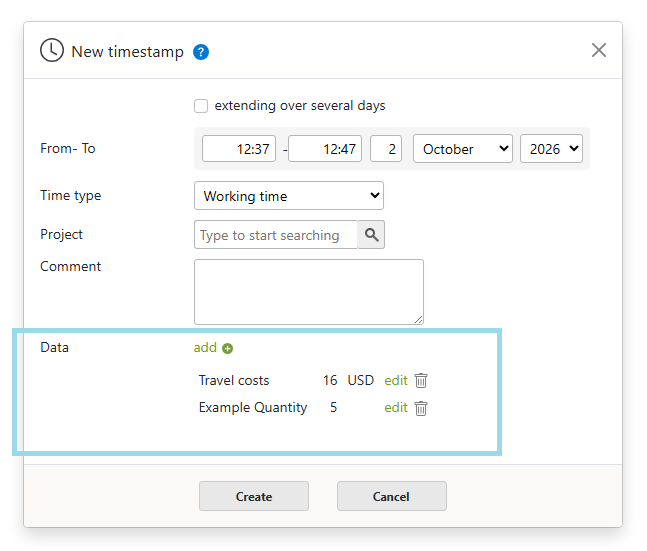647x551 pixels.
Task: Open the Working time type dropdown
Action: point(289,196)
